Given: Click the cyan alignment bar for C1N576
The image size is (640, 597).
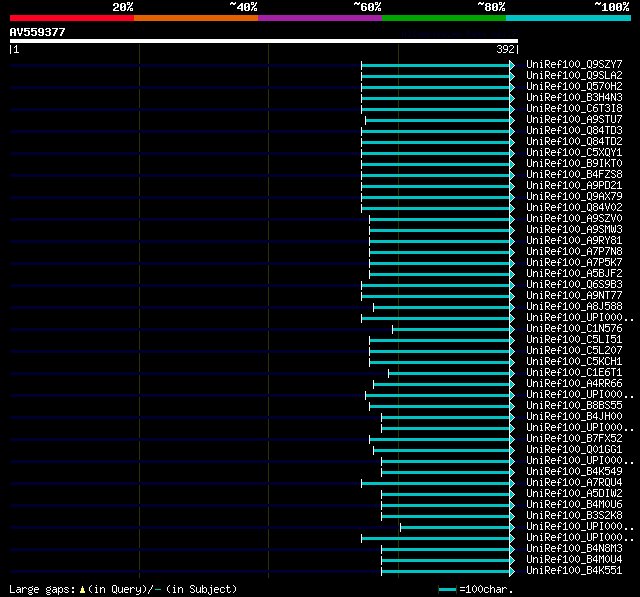Looking at the screenshot, I should (x=451, y=330).
